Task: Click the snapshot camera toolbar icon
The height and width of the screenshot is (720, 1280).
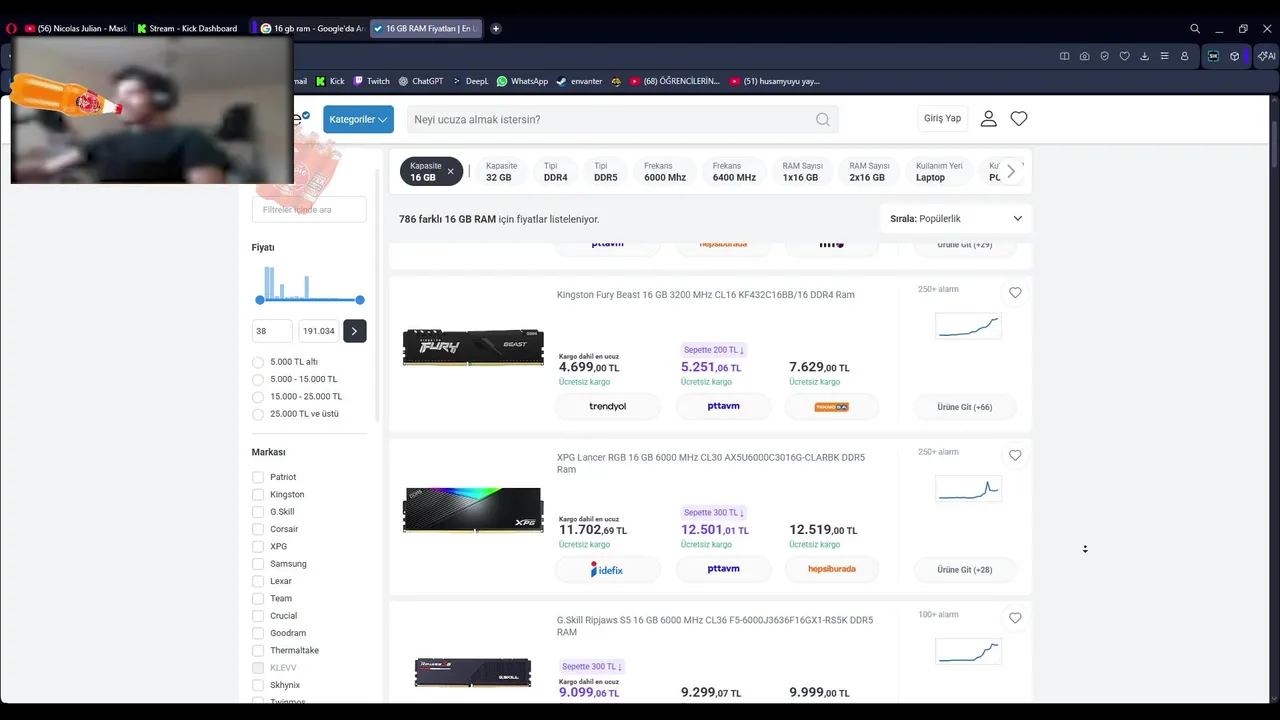Action: 1084,56
